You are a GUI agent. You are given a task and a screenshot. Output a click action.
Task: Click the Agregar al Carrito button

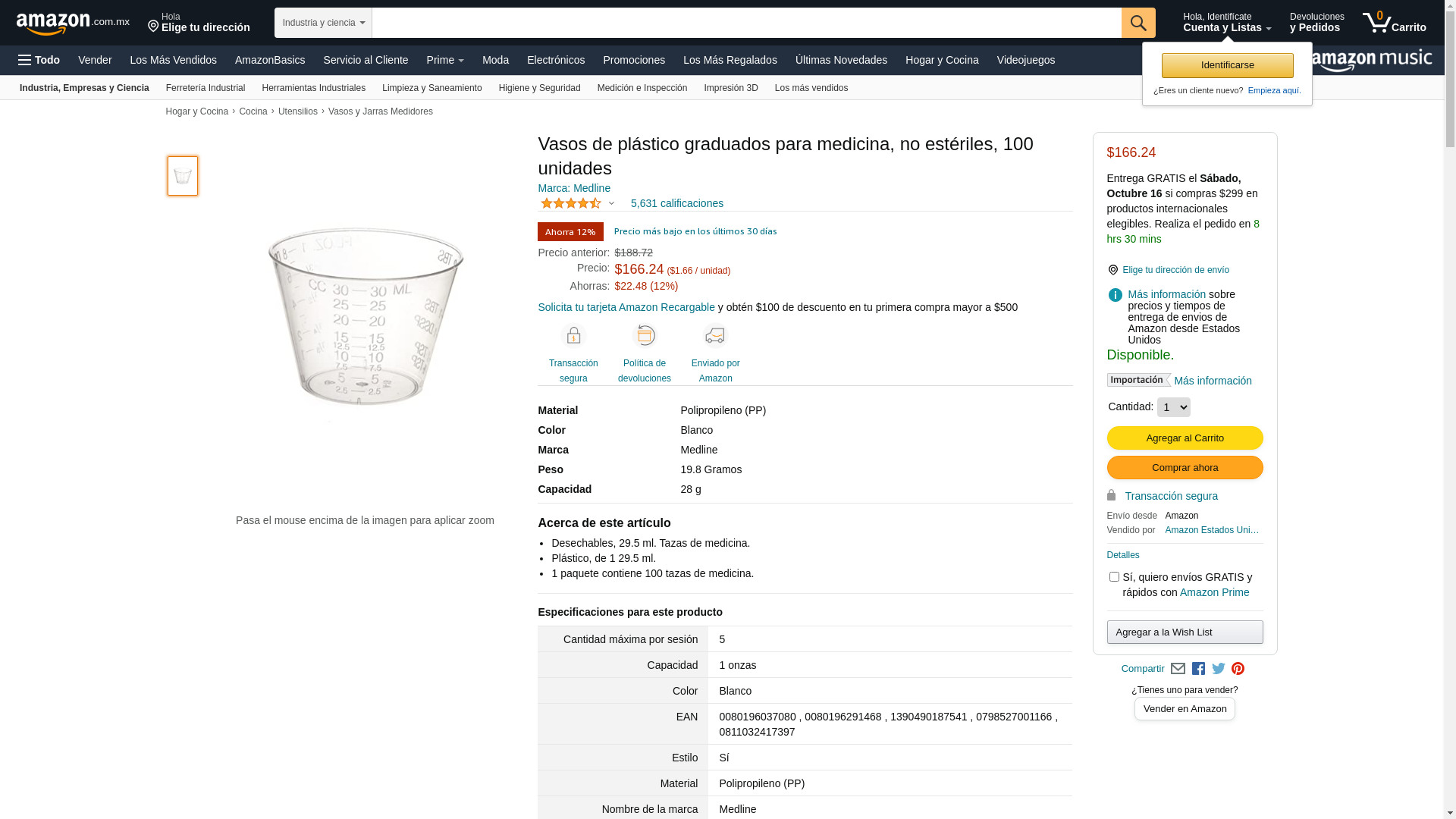(x=1185, y=438)
